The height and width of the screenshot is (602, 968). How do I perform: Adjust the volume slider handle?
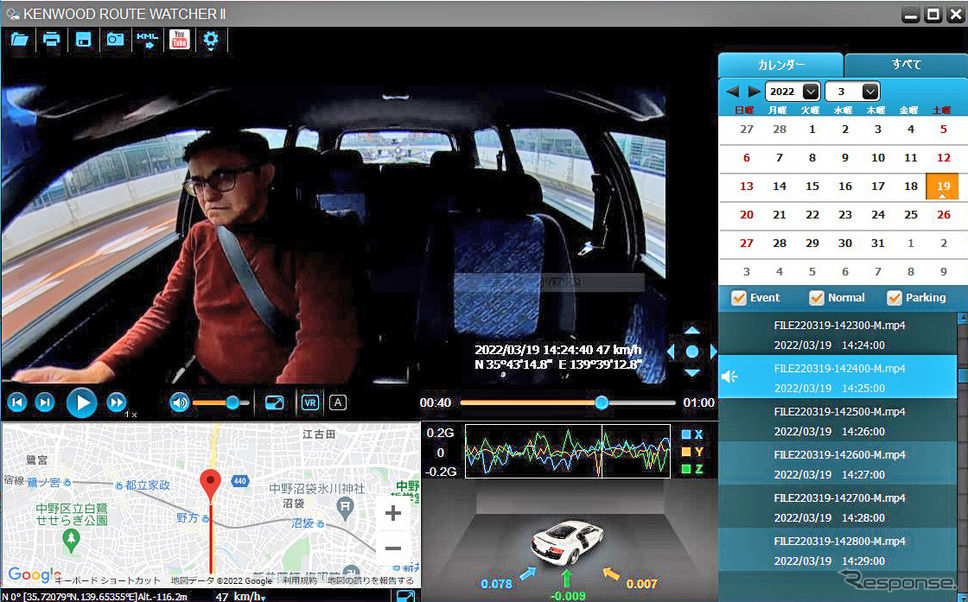click(x=233, y=403)
